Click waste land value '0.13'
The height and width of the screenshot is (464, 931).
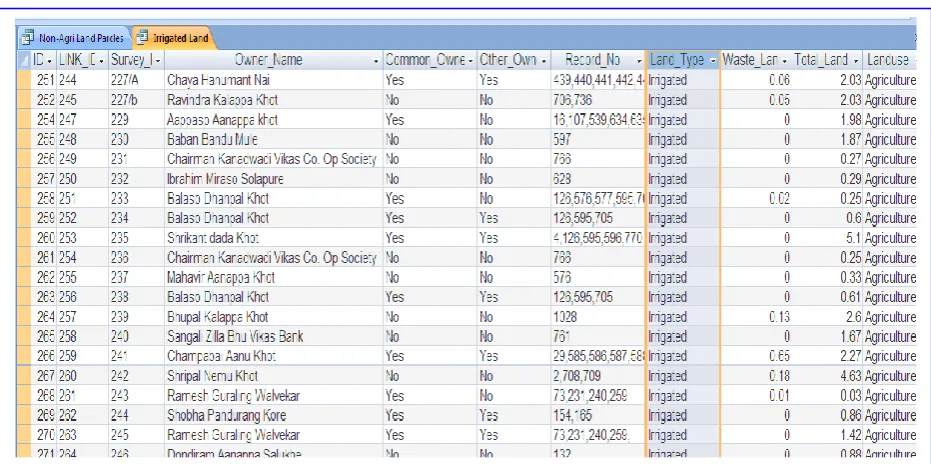(756, 316)
